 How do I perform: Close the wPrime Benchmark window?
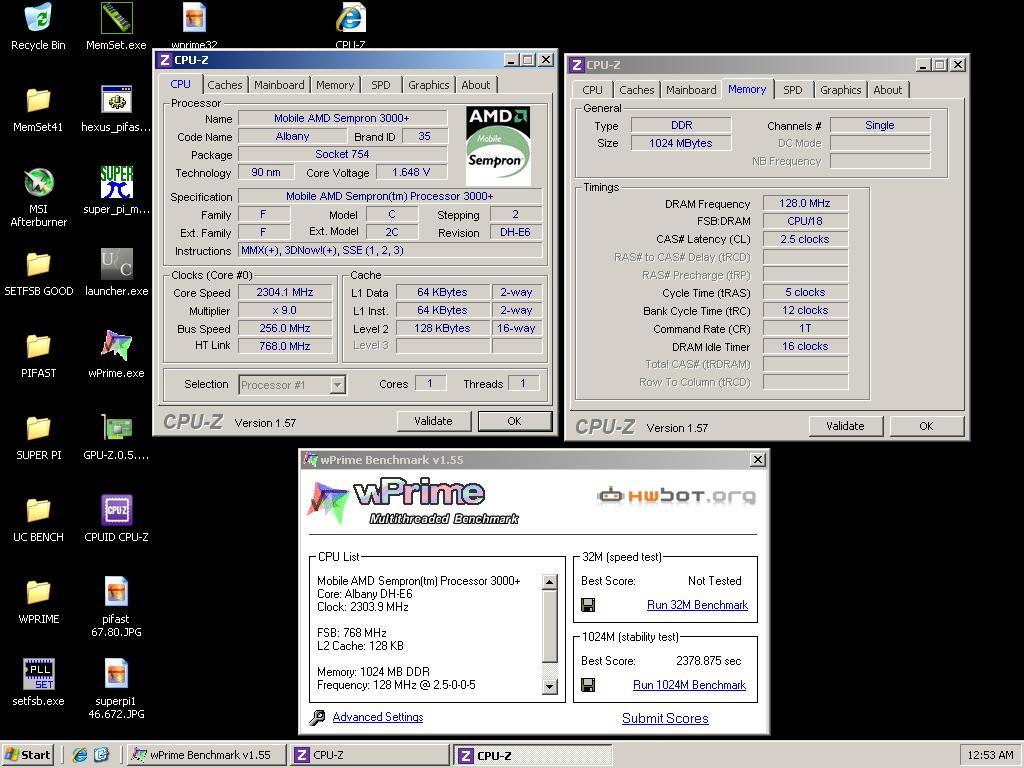pos(758,460)
